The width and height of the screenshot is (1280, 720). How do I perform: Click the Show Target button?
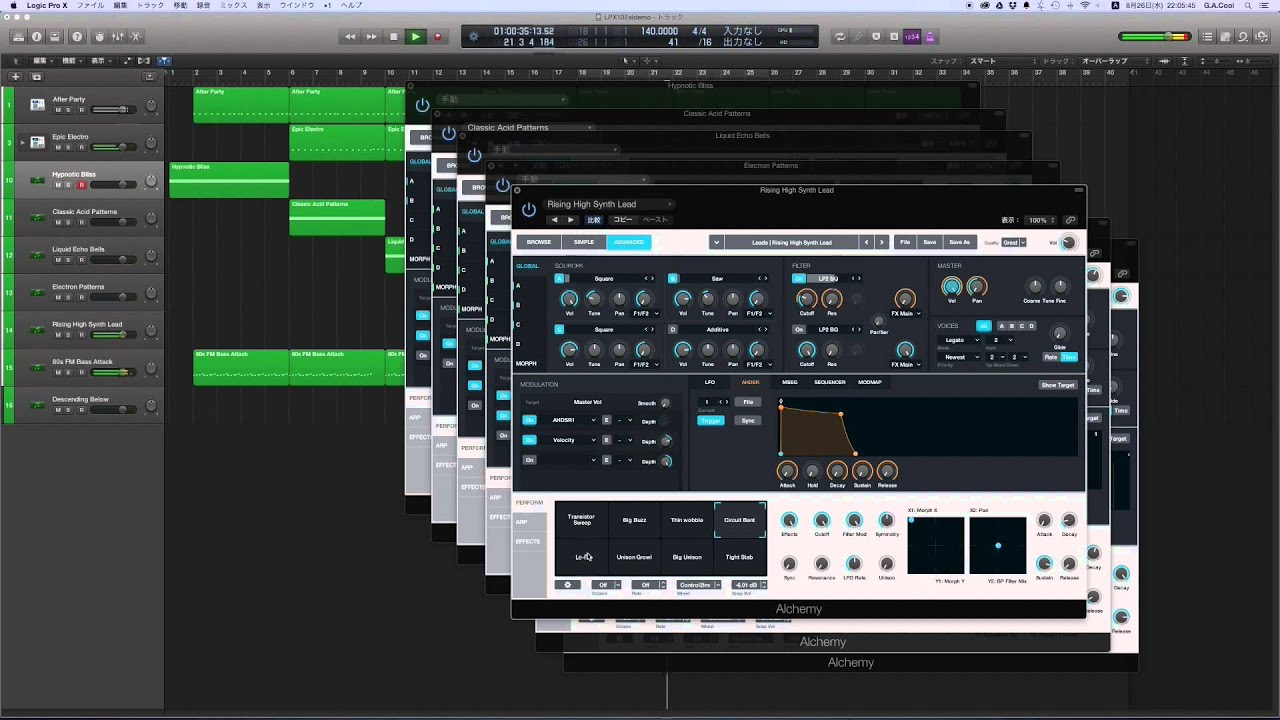point(1057,385)
